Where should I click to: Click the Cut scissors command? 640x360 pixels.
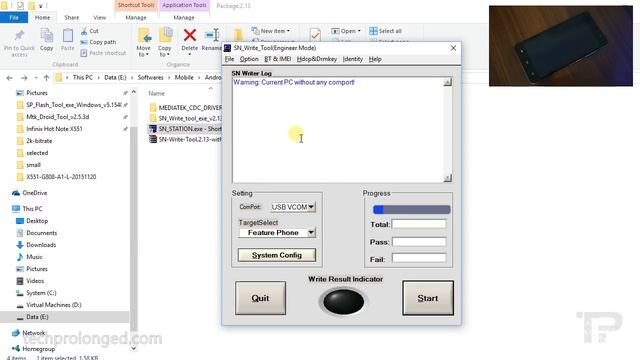tap(89, 31)
